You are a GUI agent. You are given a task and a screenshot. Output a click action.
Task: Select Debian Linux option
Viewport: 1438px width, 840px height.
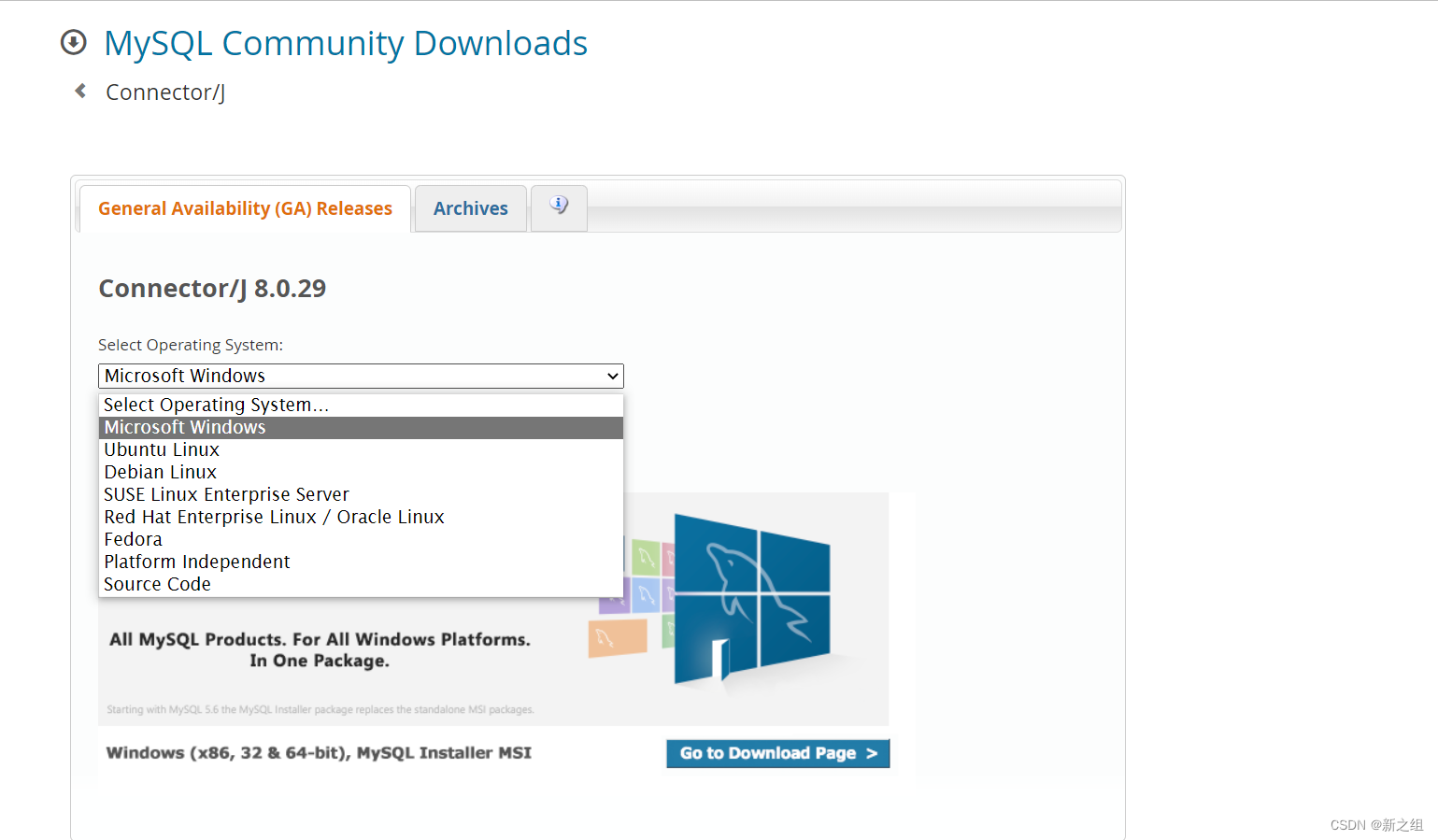pos(361,472)
